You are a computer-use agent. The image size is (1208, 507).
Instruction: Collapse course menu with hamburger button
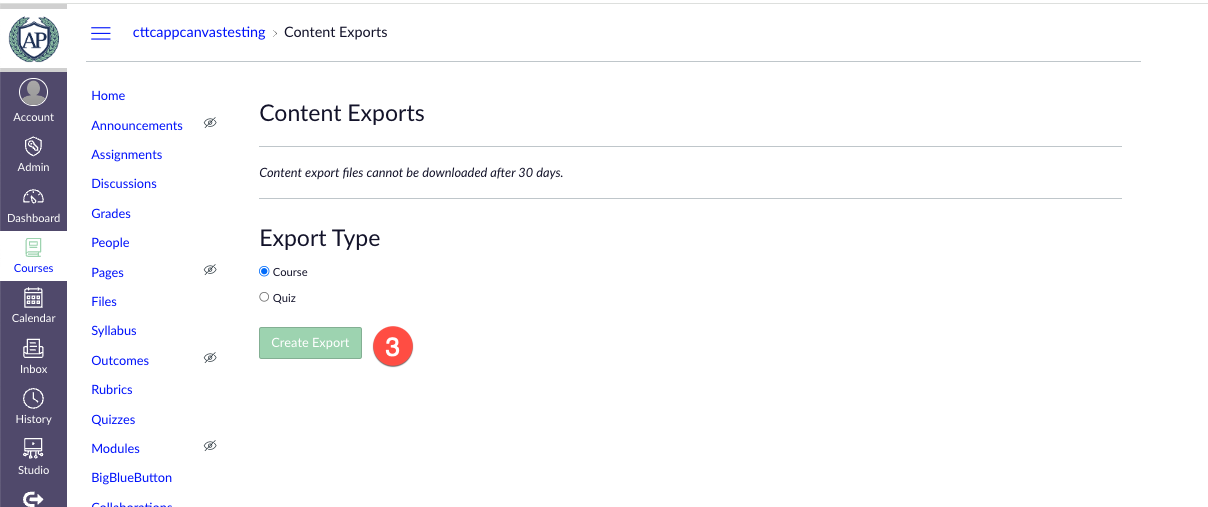coord(101,33)
